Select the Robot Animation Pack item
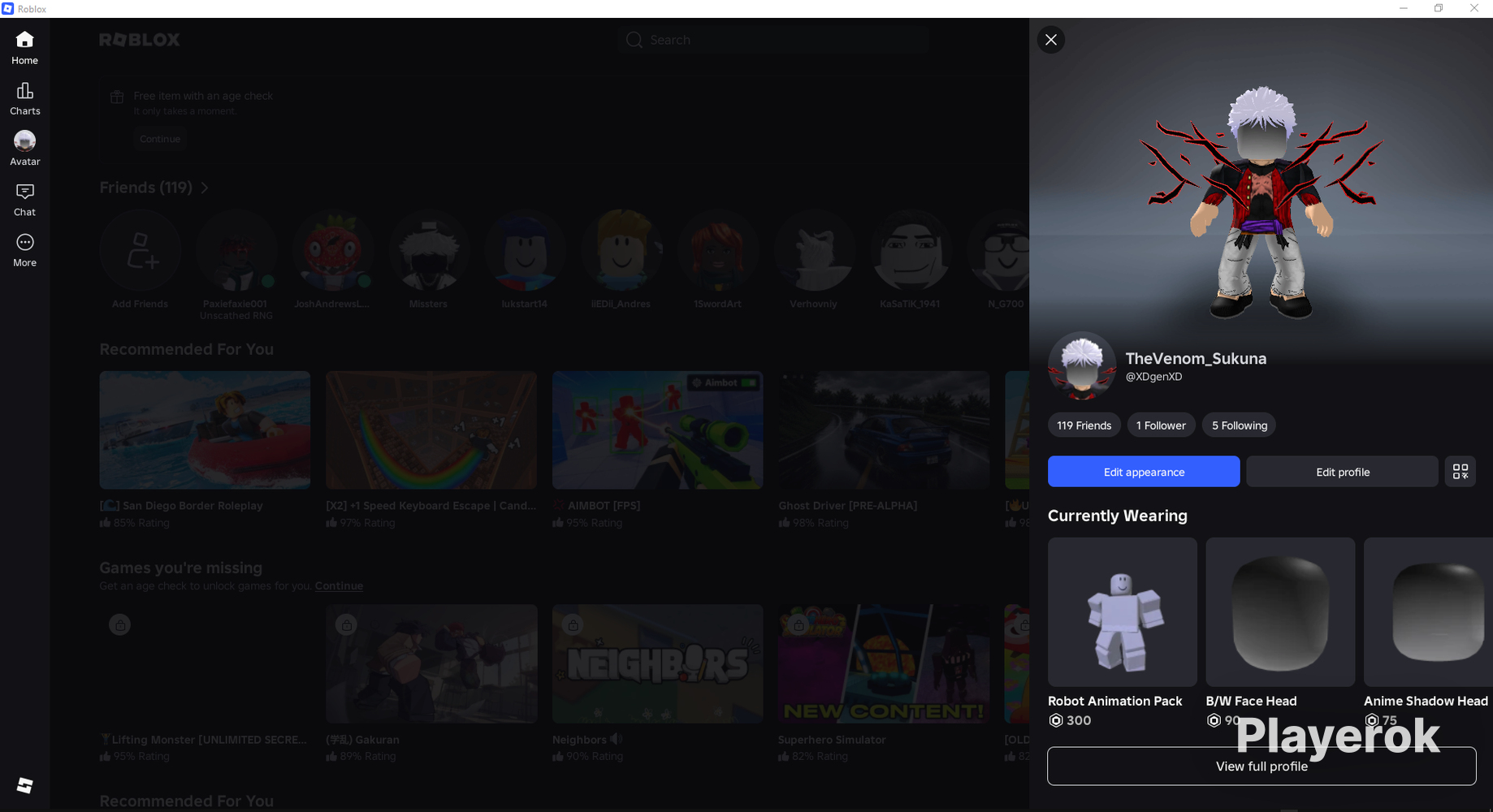The height and width of the screenshot is (812, 1493). [1123, 612]
